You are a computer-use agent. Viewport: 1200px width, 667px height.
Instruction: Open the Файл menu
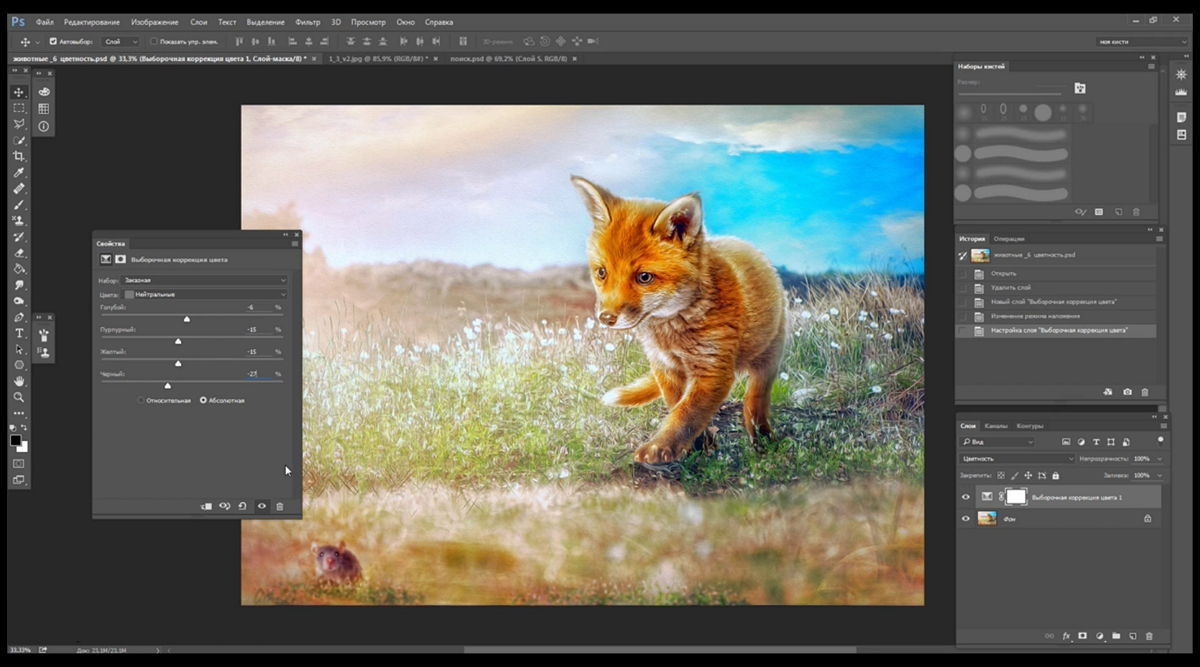44,21
